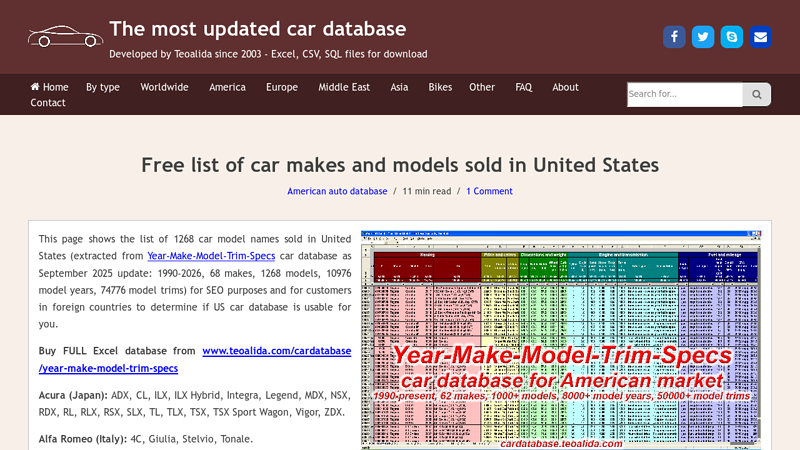Open the Middle East menu item
This screenshot has width=800, height=450.
click(x=344, y=87)
